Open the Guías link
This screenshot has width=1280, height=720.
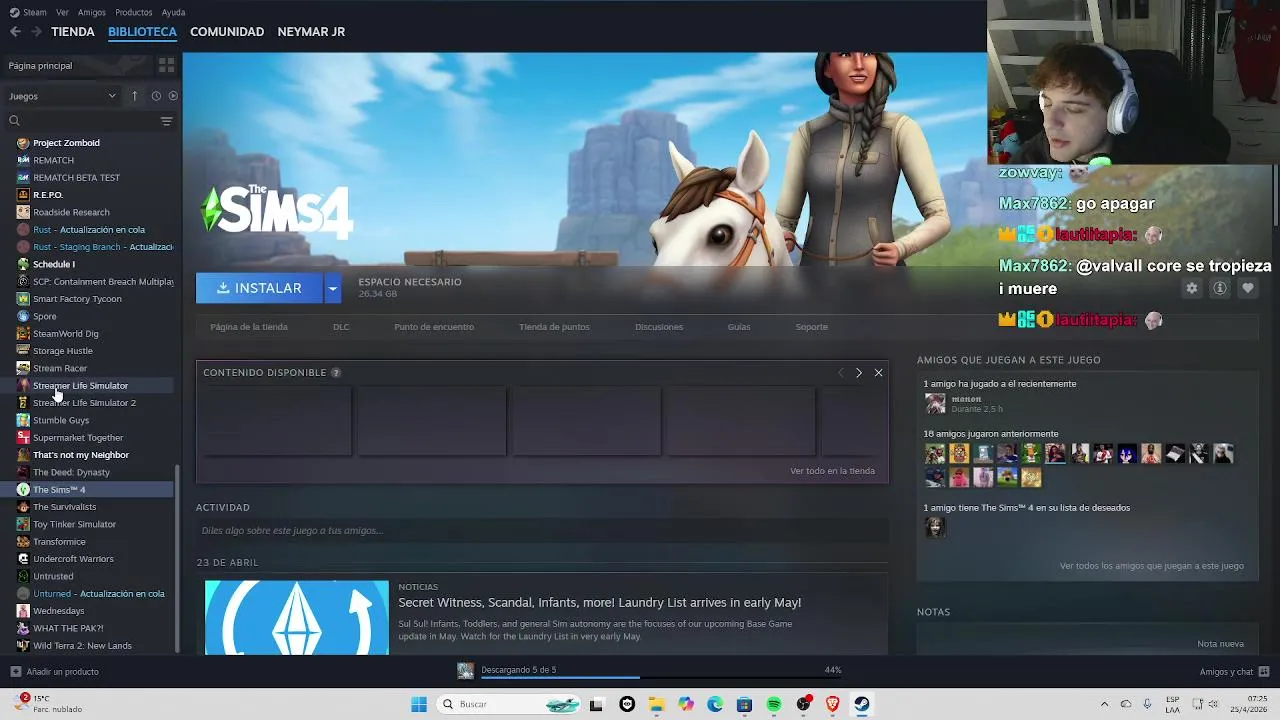[x=739, y=327]
